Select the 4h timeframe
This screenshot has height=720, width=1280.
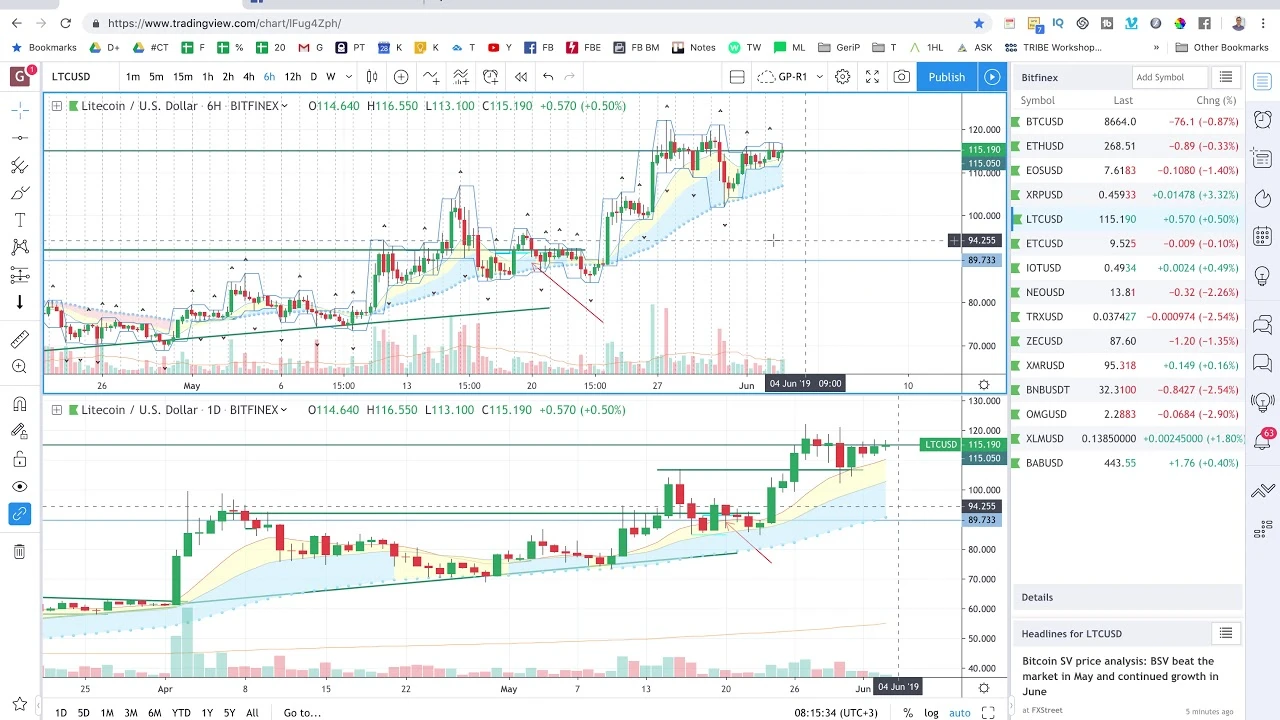[248, 77]
